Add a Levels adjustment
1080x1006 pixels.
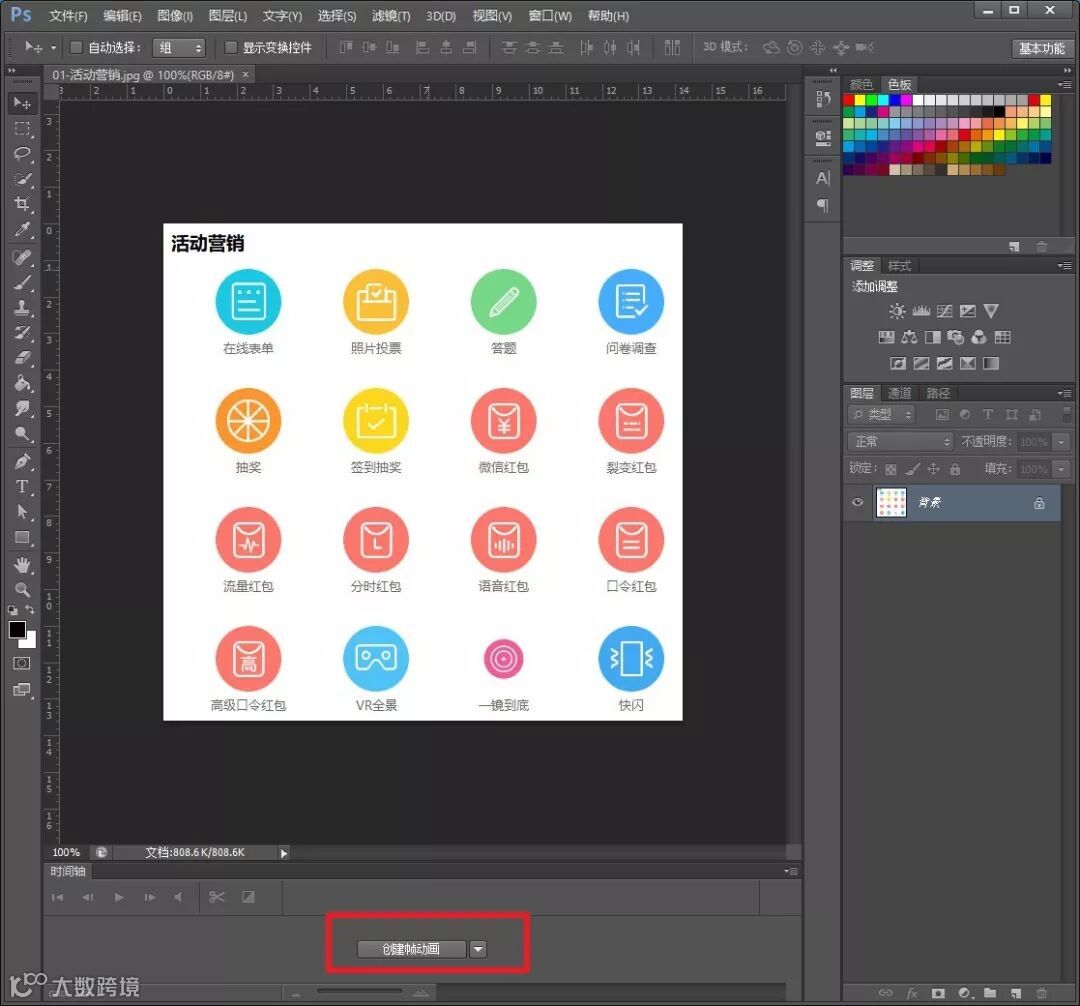point(921,311)
